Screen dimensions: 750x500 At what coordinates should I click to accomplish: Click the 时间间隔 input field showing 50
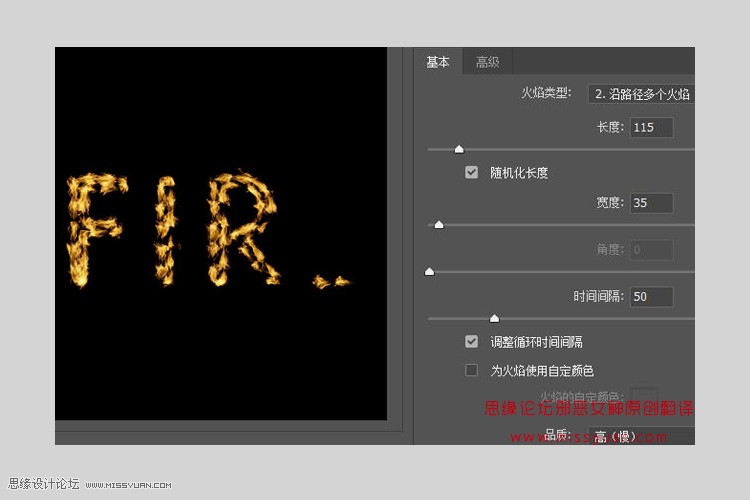point(651,297)
